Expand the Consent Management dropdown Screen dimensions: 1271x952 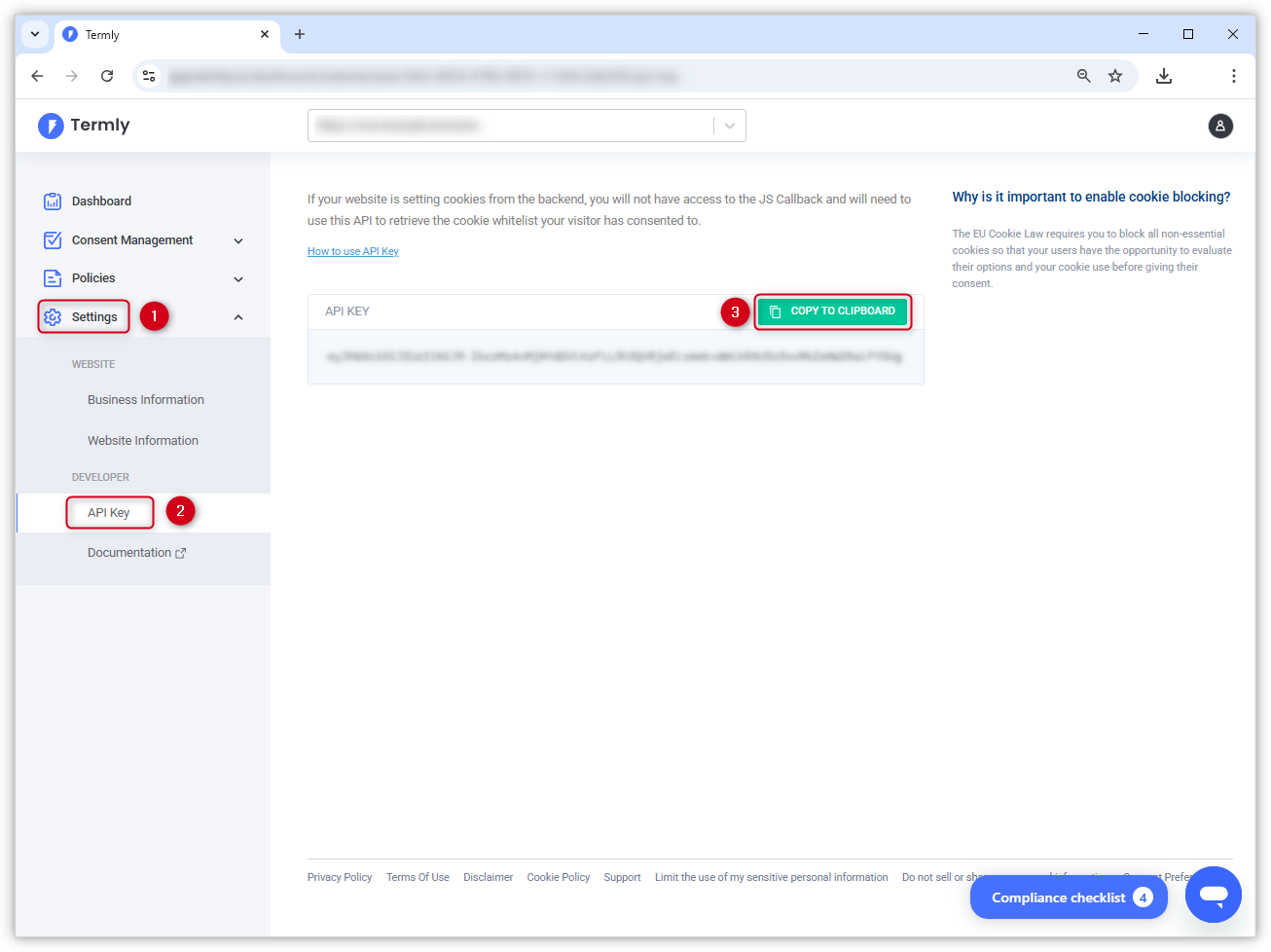(x=237, y=239)
